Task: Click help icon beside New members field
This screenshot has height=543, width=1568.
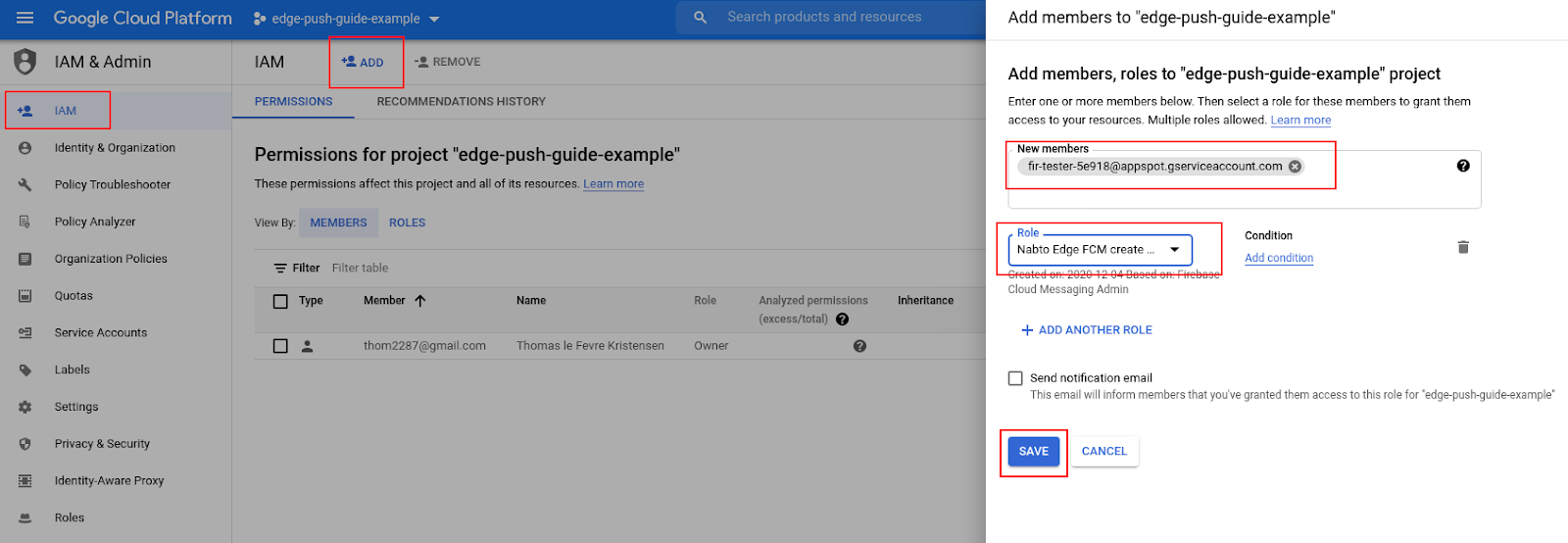Action: [x=1463, y=166]
